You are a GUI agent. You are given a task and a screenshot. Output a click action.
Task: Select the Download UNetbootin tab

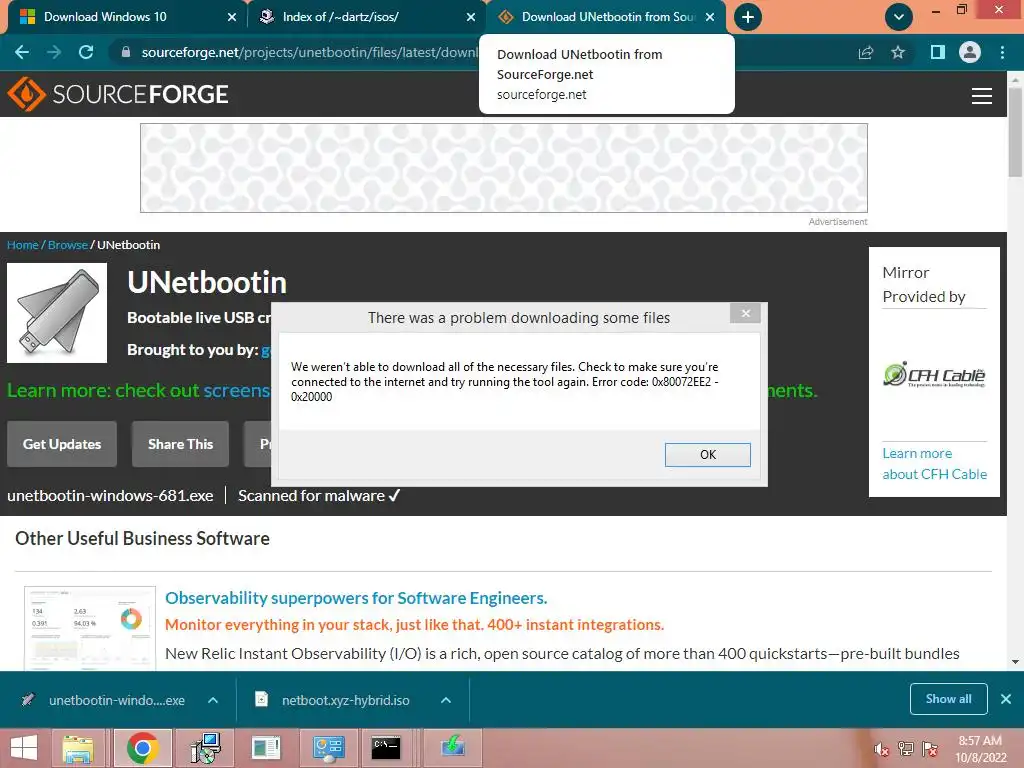pyautogui.click(x=596, y=17)
